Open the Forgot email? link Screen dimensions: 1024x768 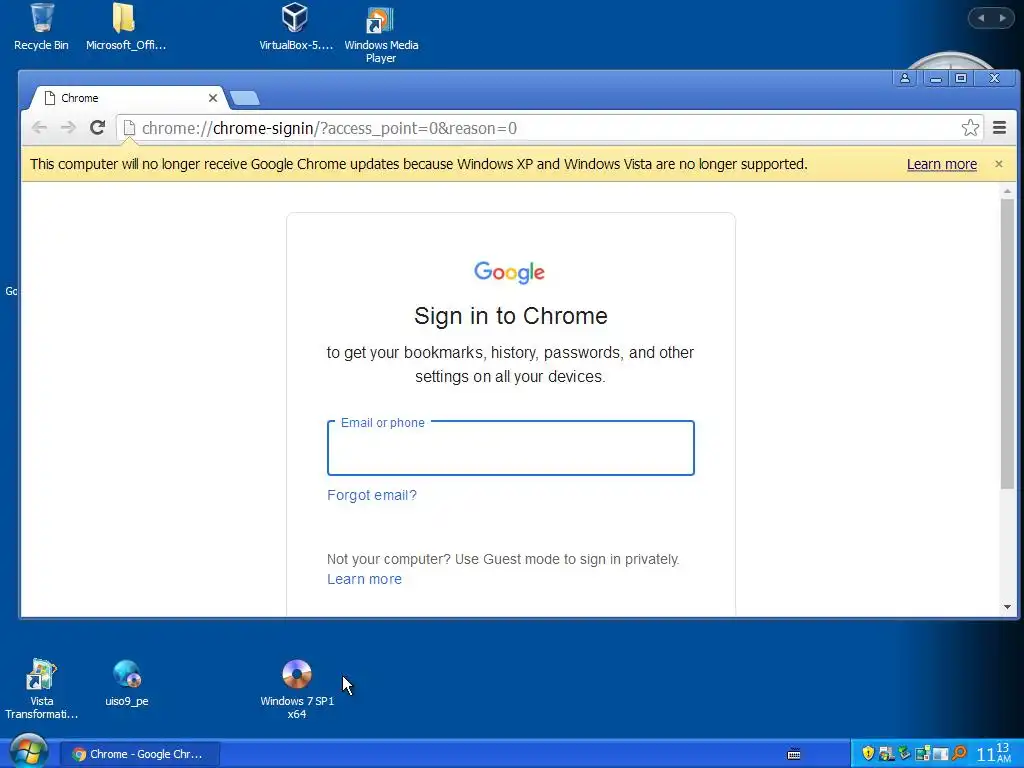pyautogui.click(x=372, y=495)
